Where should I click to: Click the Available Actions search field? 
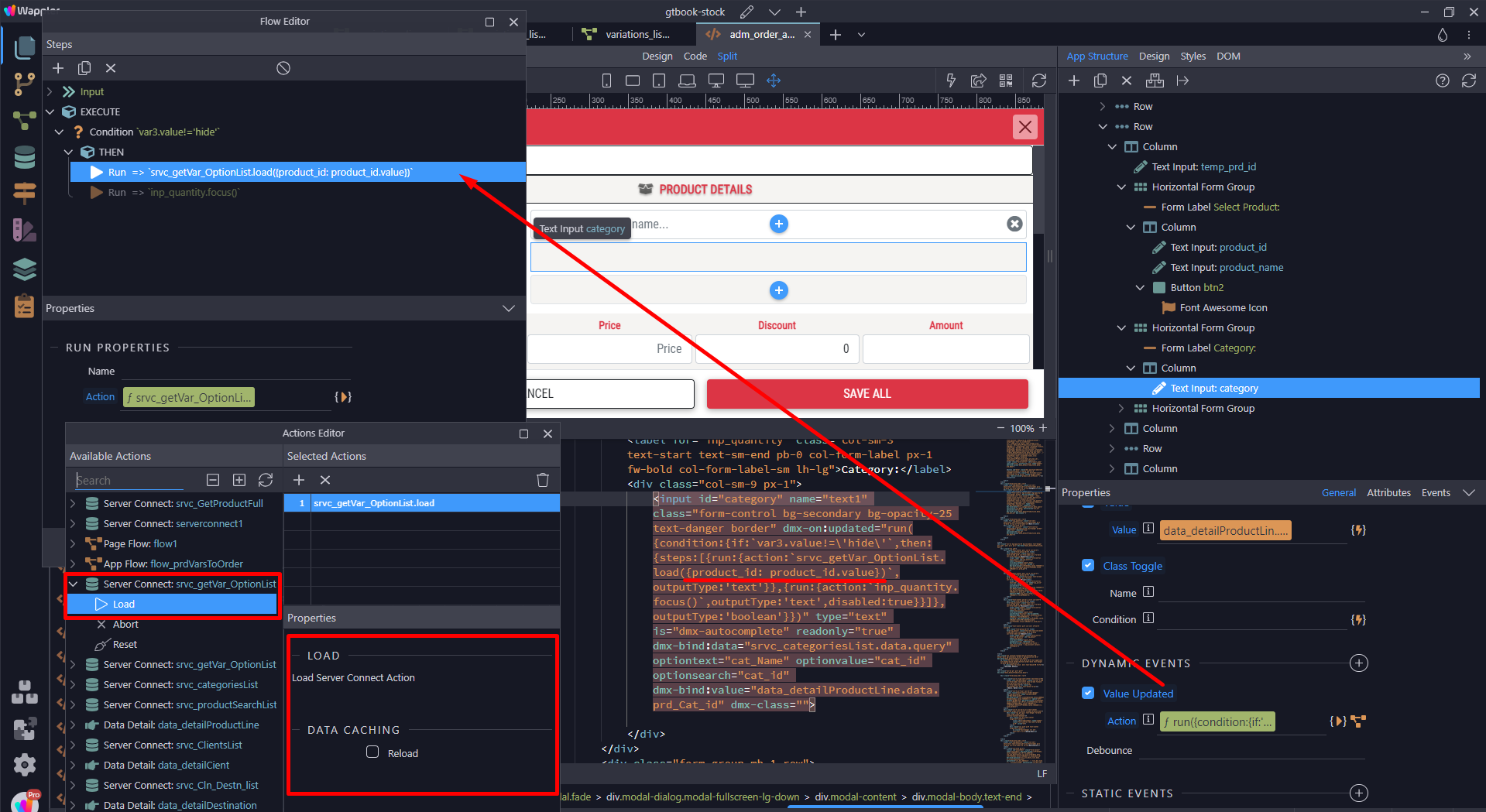129,480
